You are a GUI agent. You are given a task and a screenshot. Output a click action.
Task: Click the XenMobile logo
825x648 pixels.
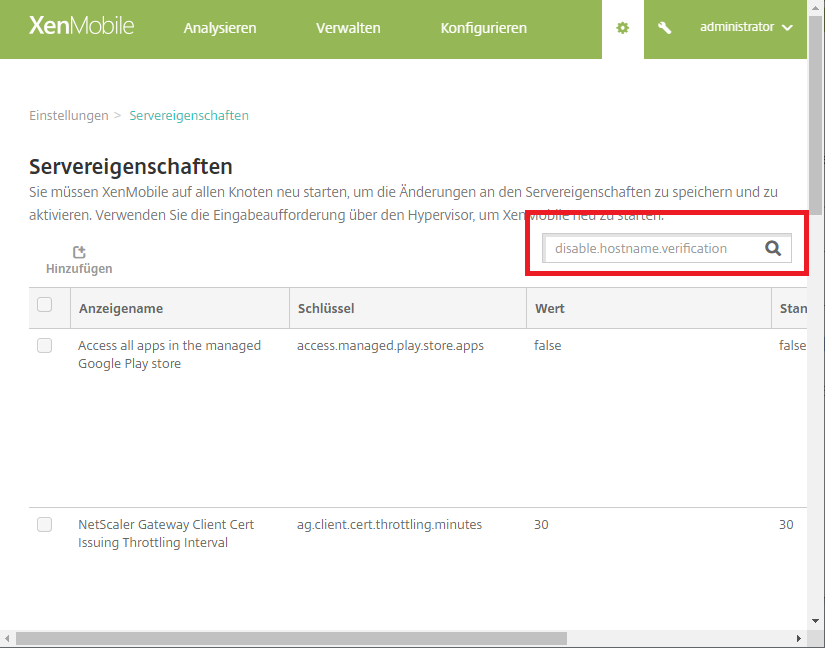[x=81, y=27]
